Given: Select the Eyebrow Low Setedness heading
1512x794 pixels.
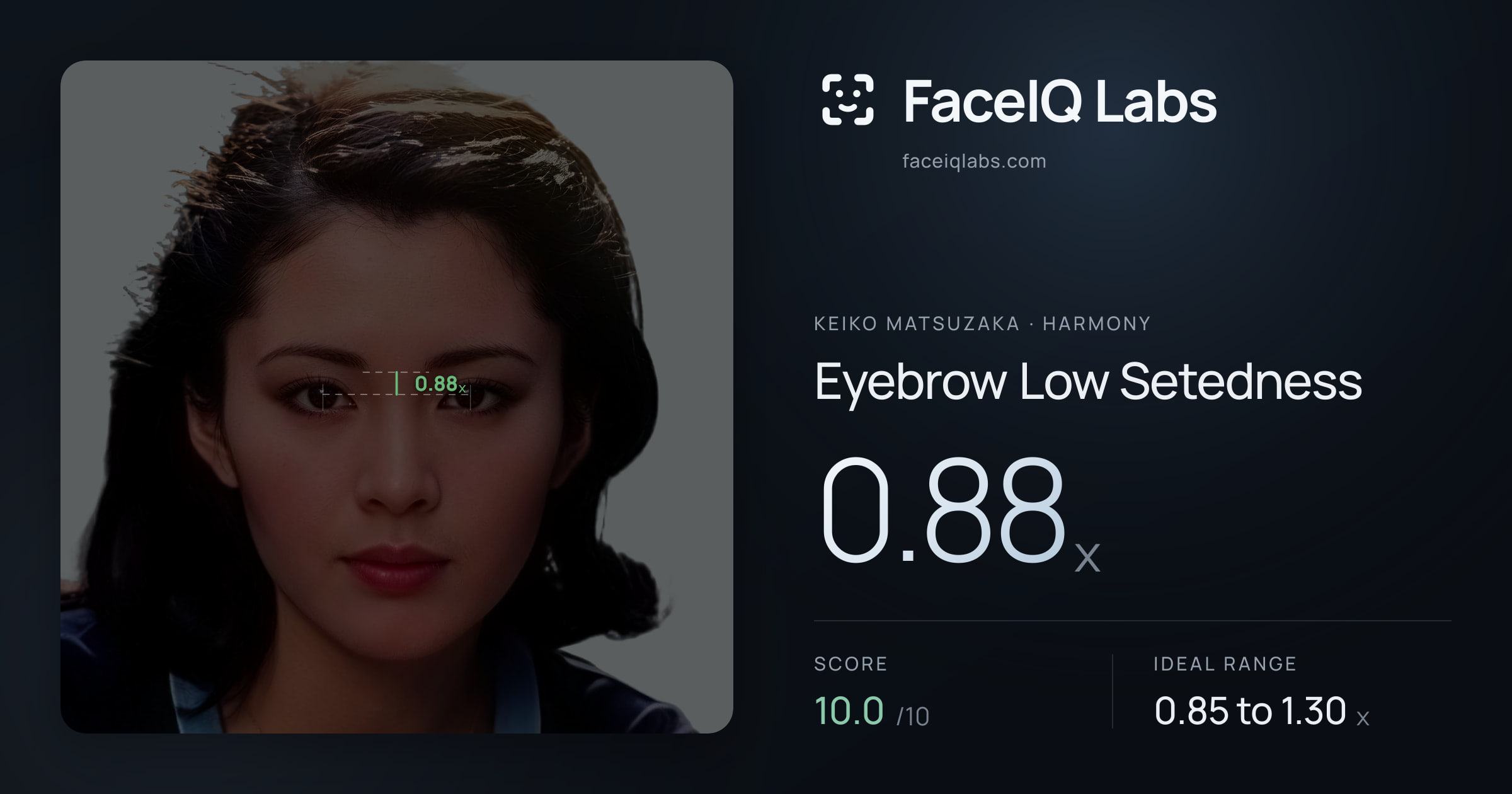Looking at the screenshot, I should [x=1088, y=383].
